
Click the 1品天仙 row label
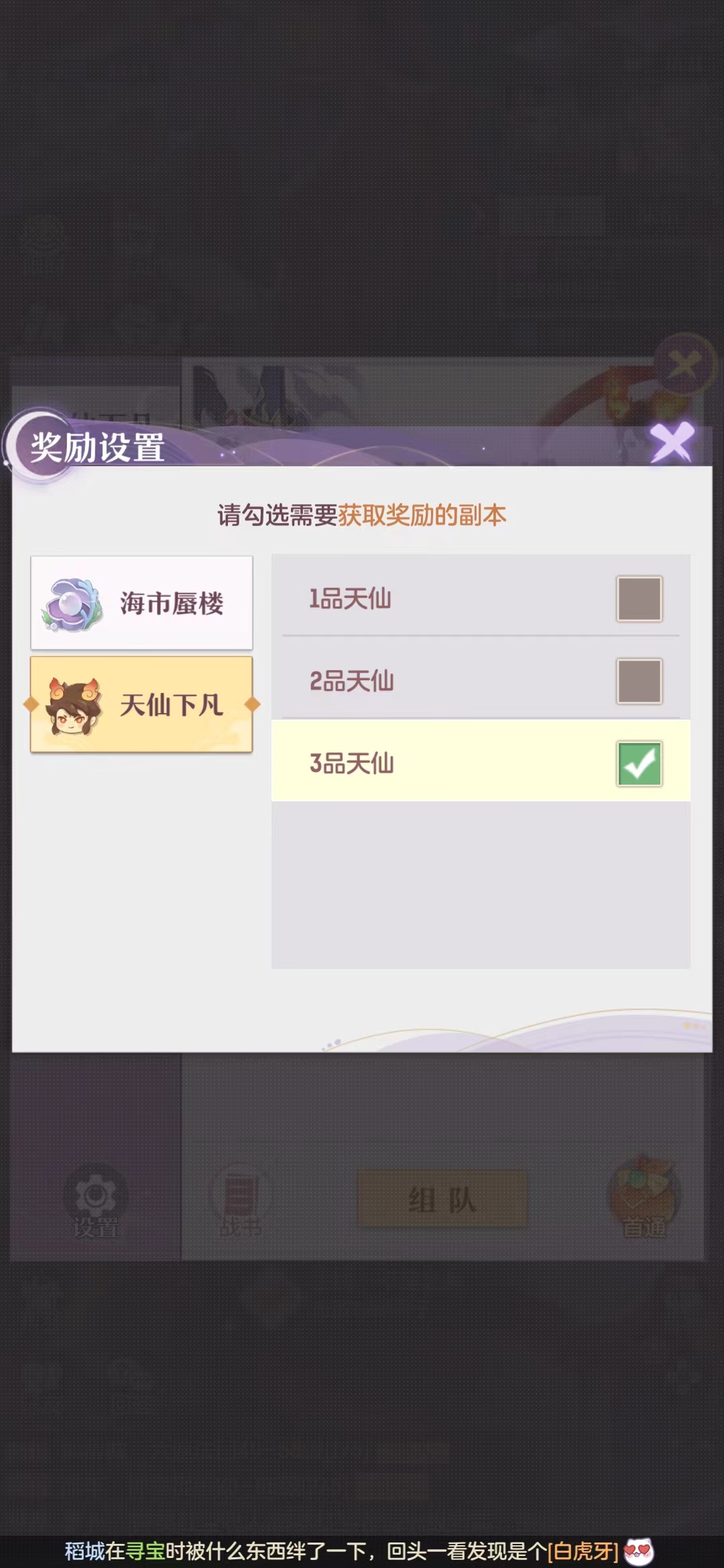pyautogui.click(x=350, y=598)
